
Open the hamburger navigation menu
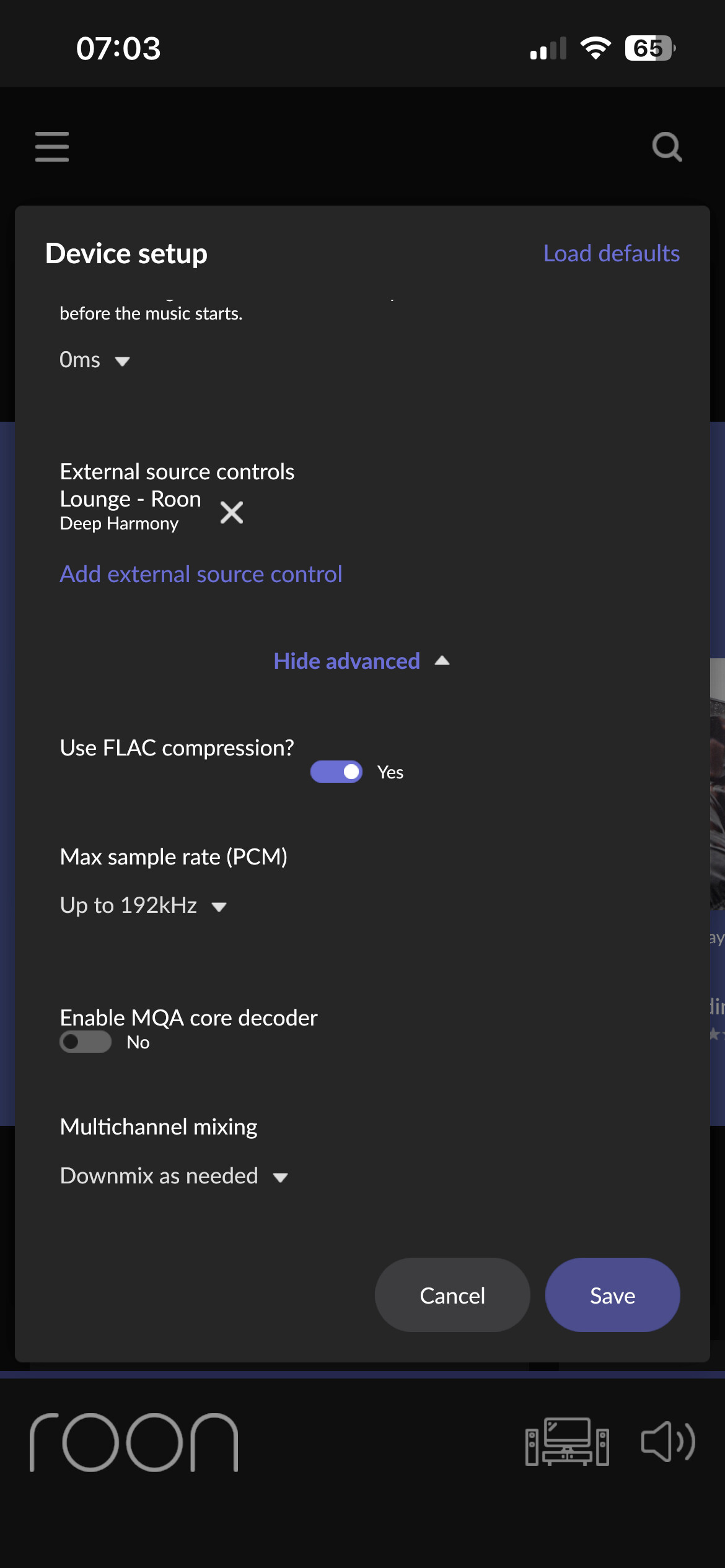click(x=52, y=147)
